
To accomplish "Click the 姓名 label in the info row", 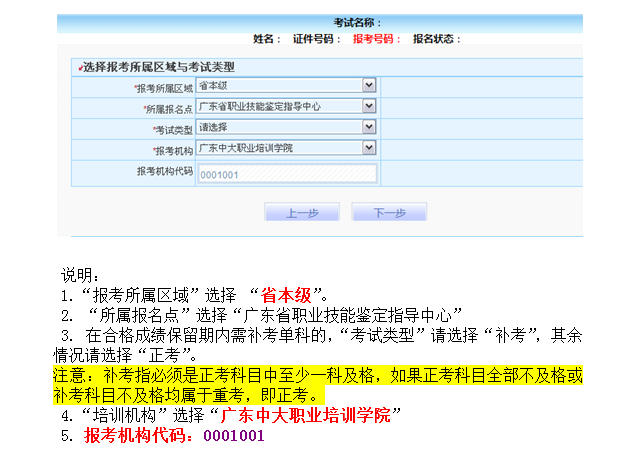I will pos(267,39).
